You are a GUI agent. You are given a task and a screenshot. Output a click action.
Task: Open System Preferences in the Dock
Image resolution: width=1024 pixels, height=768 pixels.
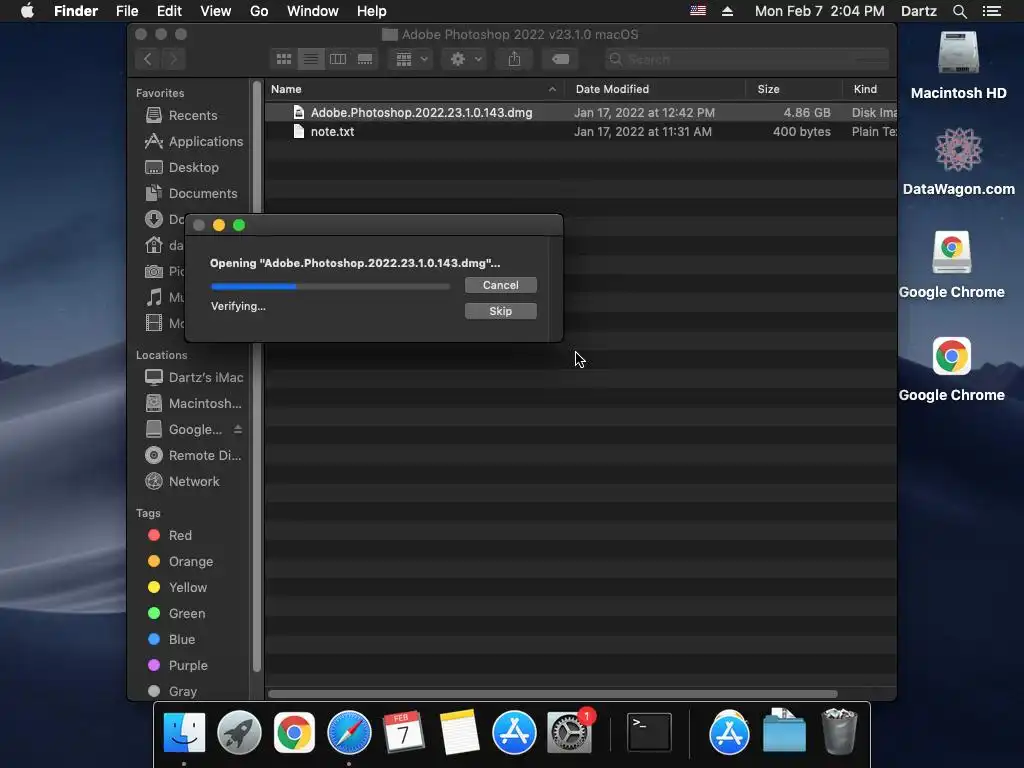(569, 733)
